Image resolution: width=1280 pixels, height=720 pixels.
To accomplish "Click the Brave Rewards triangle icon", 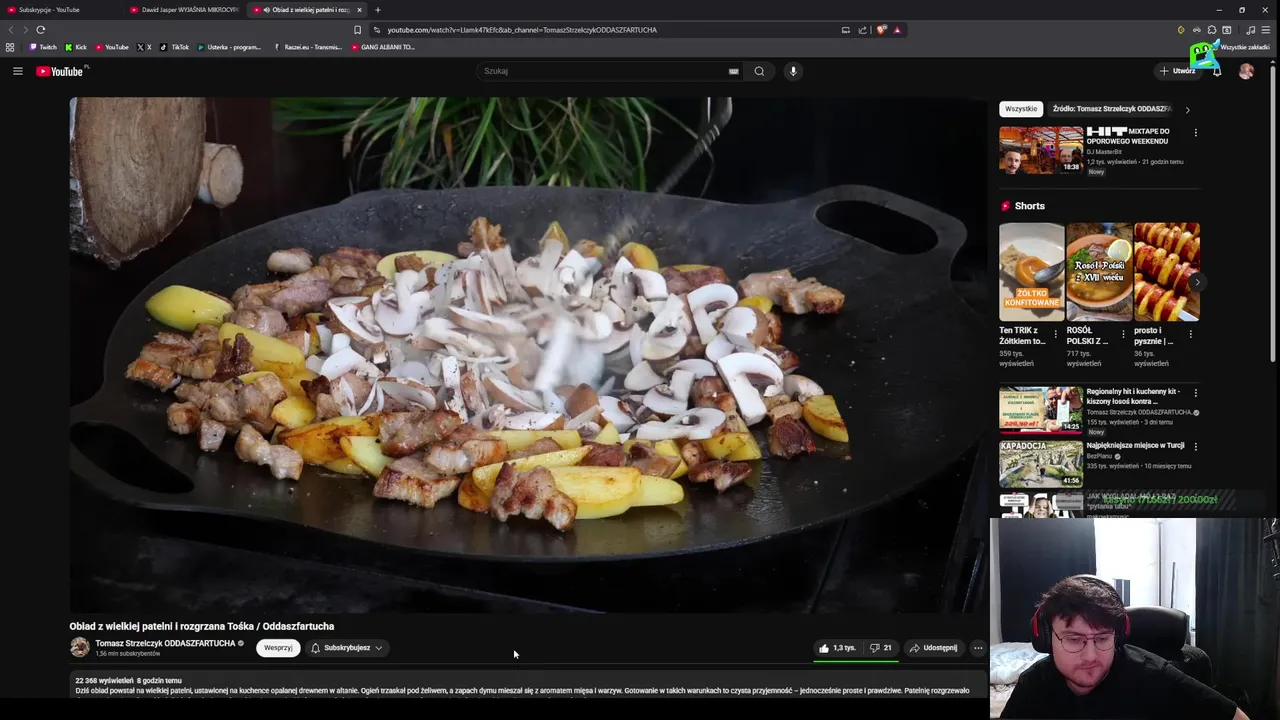I will (x=897, y=30).
